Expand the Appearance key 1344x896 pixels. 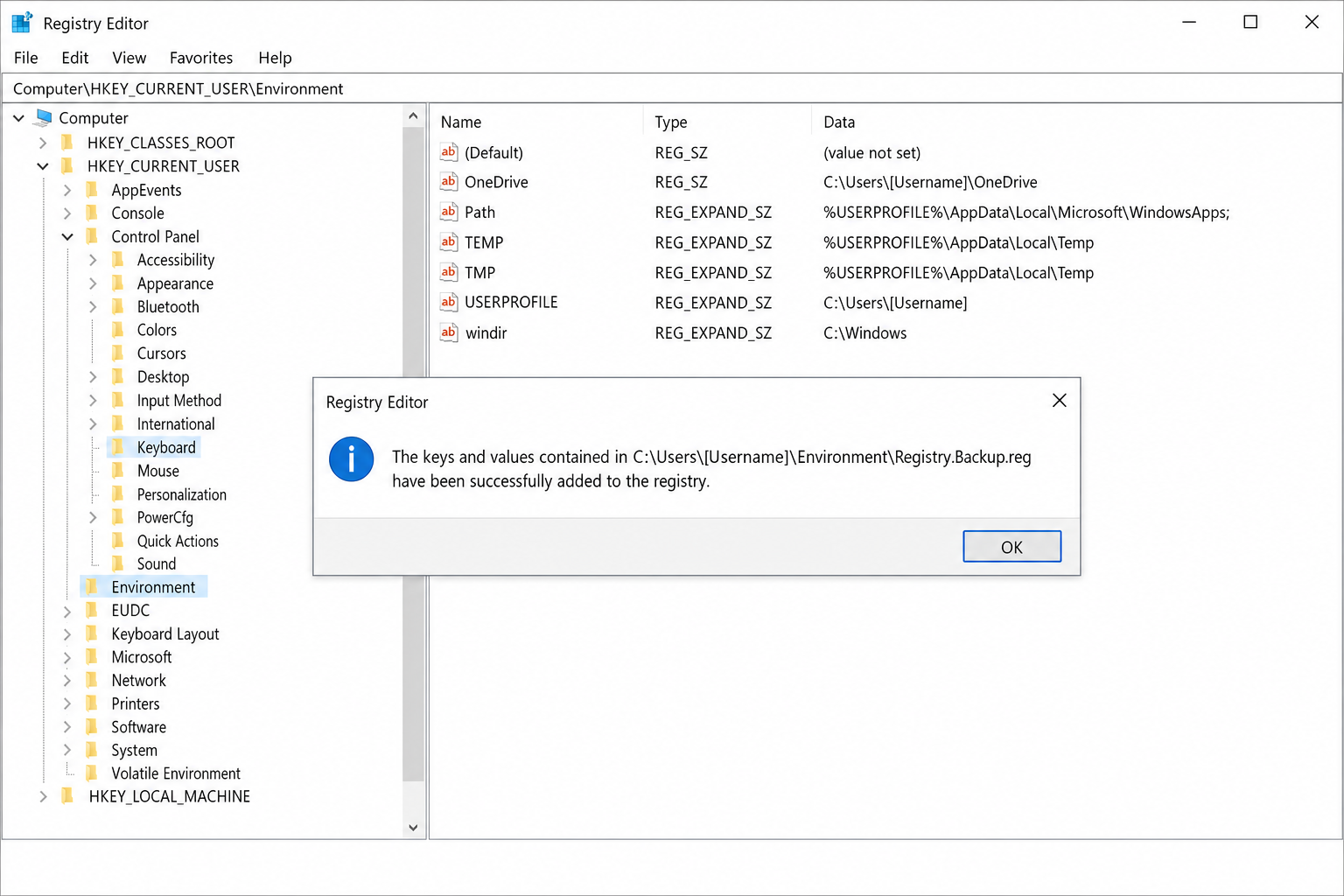(93, 283)
